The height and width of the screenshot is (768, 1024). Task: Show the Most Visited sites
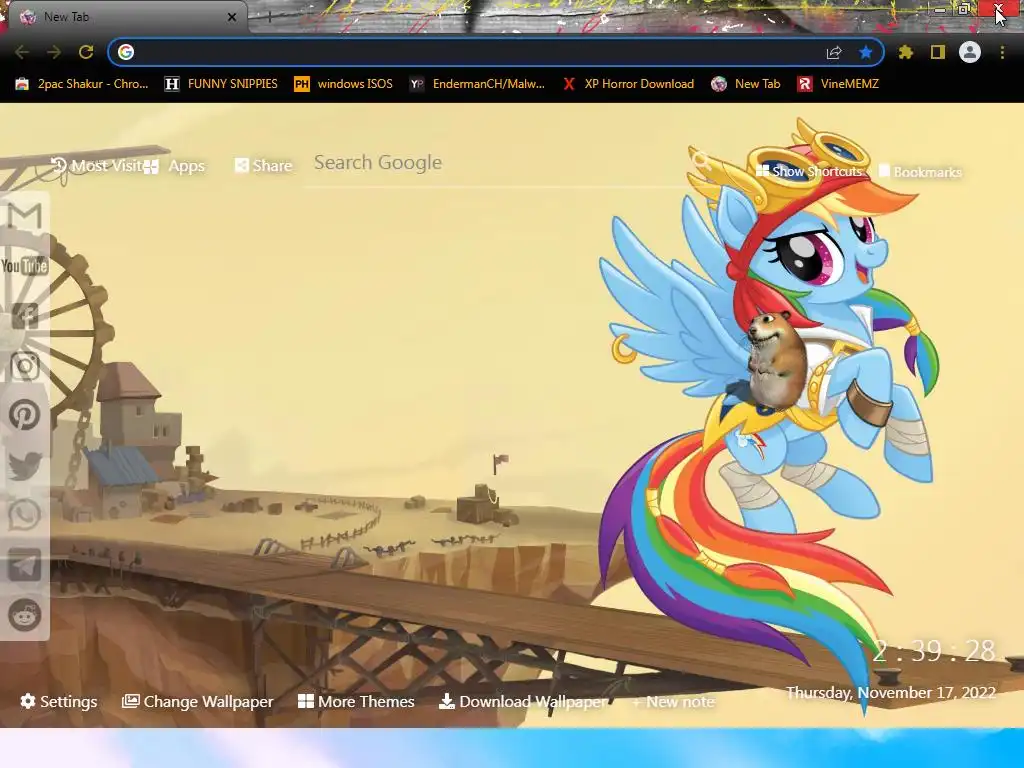click(96, 165)
